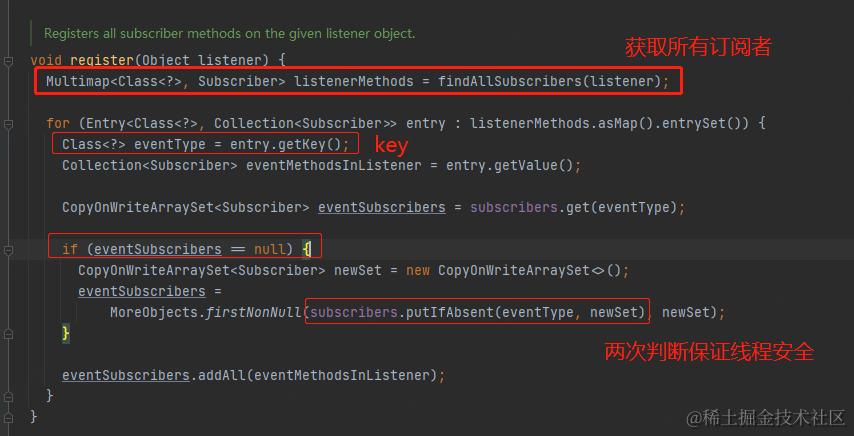Click the yellow closing brace of the if block
The image size is (854, 436).
(66, 333)
